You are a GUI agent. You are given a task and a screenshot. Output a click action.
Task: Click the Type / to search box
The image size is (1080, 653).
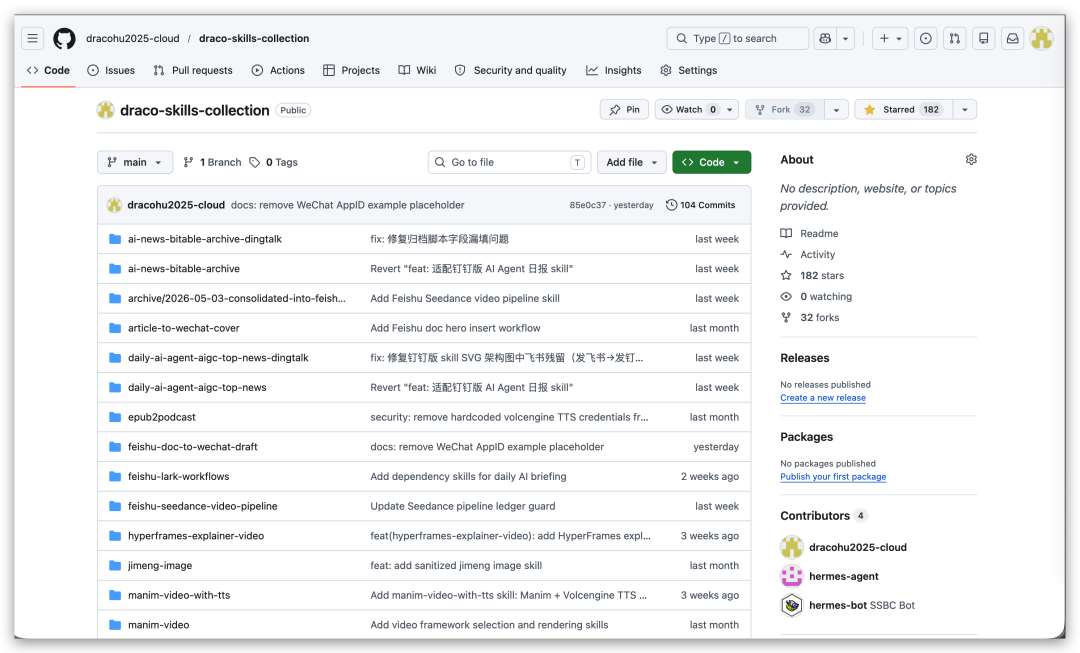point(738,39)
